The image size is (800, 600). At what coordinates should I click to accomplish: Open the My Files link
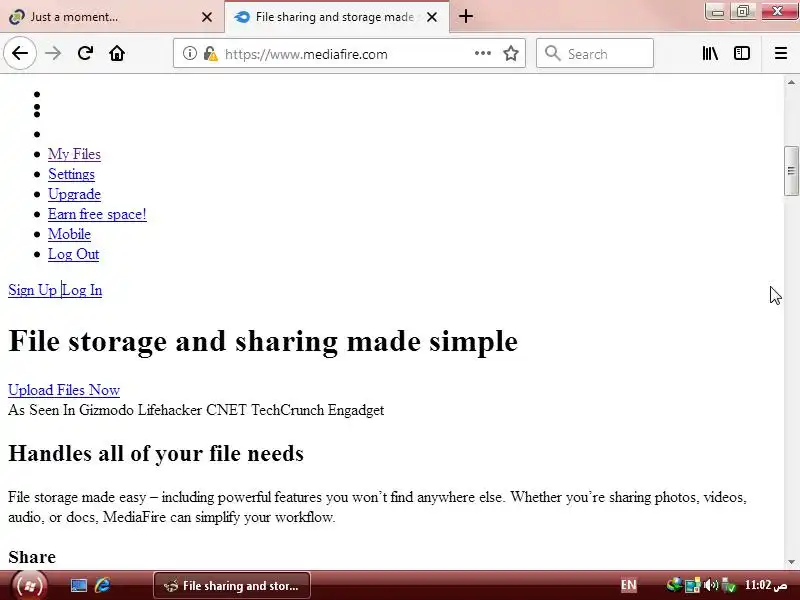74,154
